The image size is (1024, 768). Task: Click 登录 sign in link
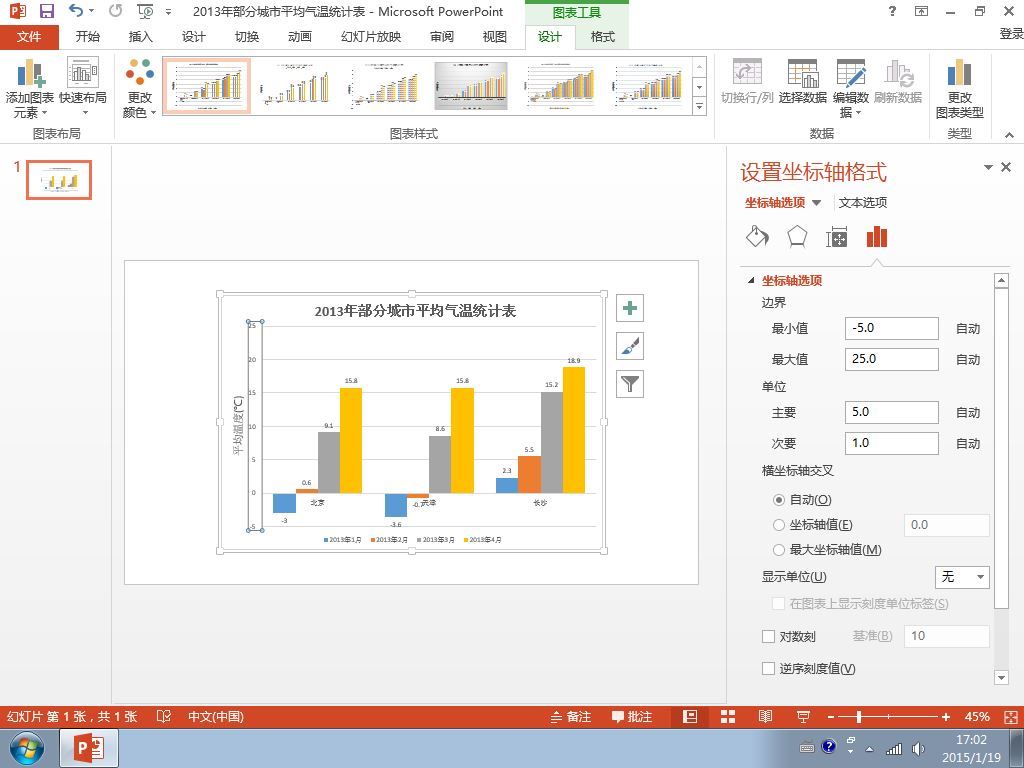[x=1011, y=34]
